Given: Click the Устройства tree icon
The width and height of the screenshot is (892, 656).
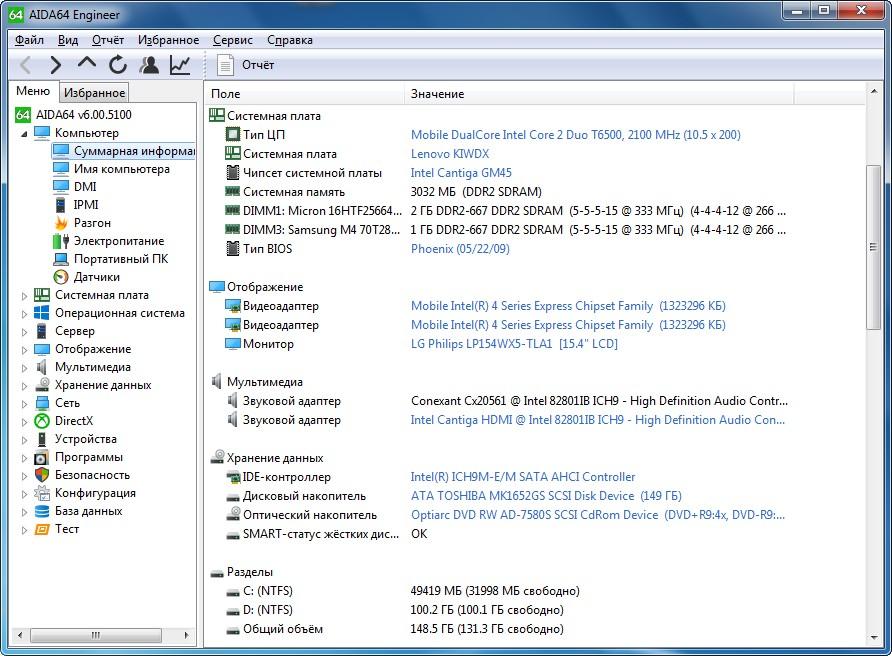Looking at the screenshot, I should (x=42, y=439).
